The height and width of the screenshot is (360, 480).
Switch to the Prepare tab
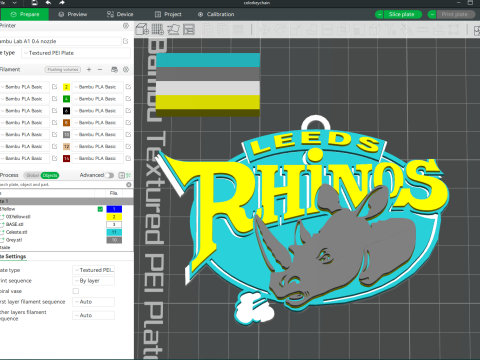(x=25, y=14)
